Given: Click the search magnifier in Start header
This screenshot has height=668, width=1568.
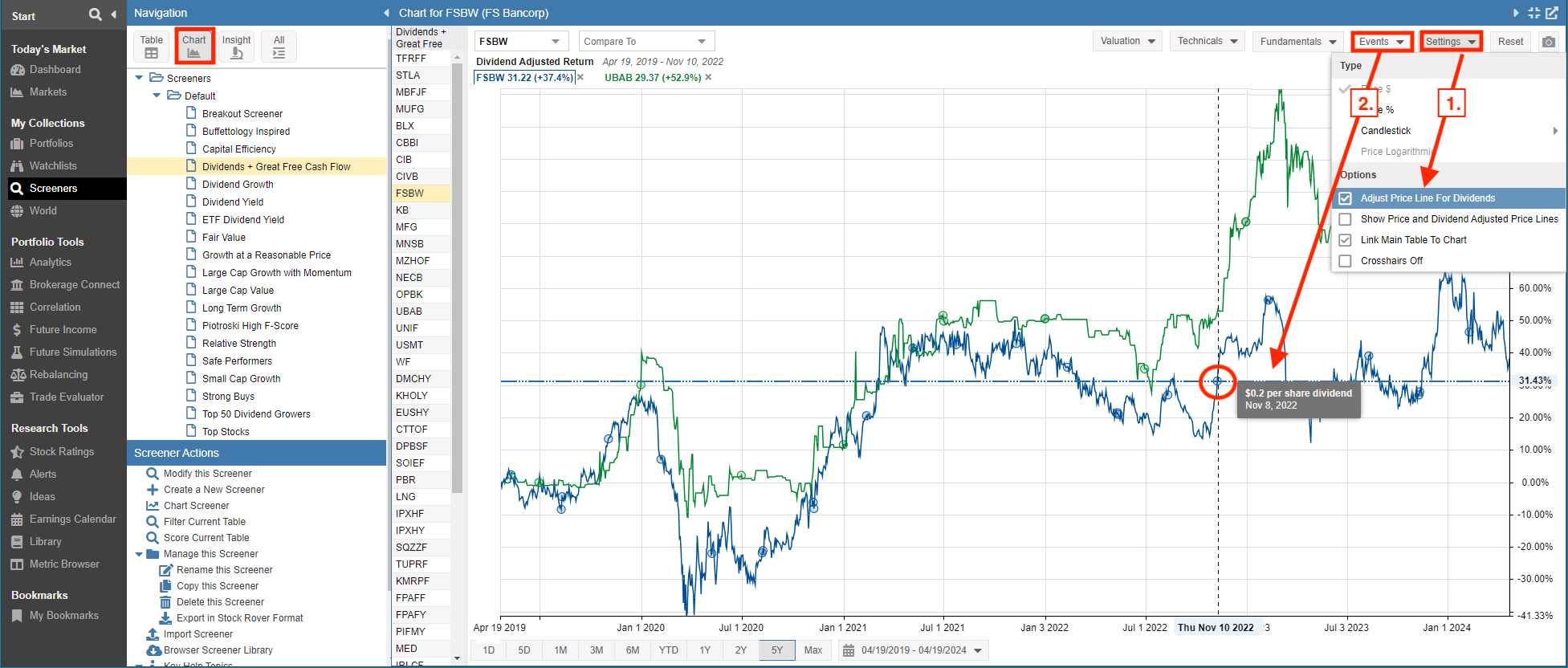Looking at the screenshot, I should 95,14.
